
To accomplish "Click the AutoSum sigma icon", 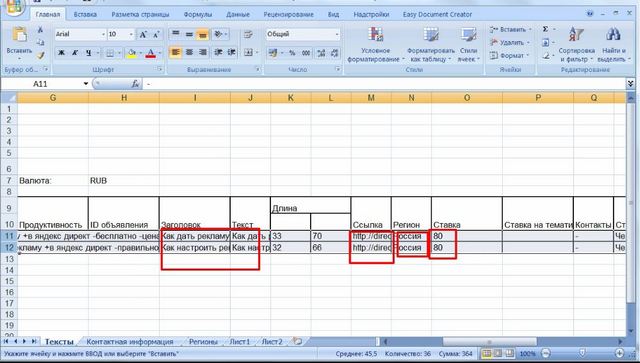I will coord(545,29).
